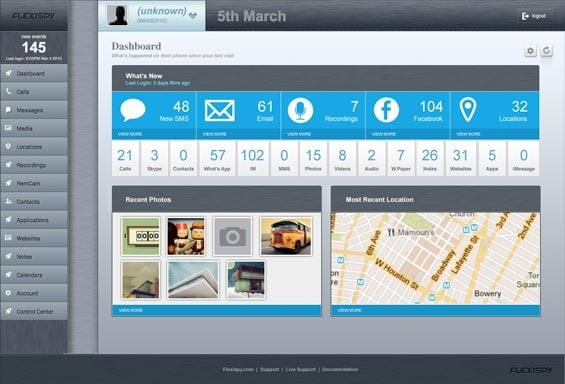Click the Locations map pin icon

coord(468,110)
